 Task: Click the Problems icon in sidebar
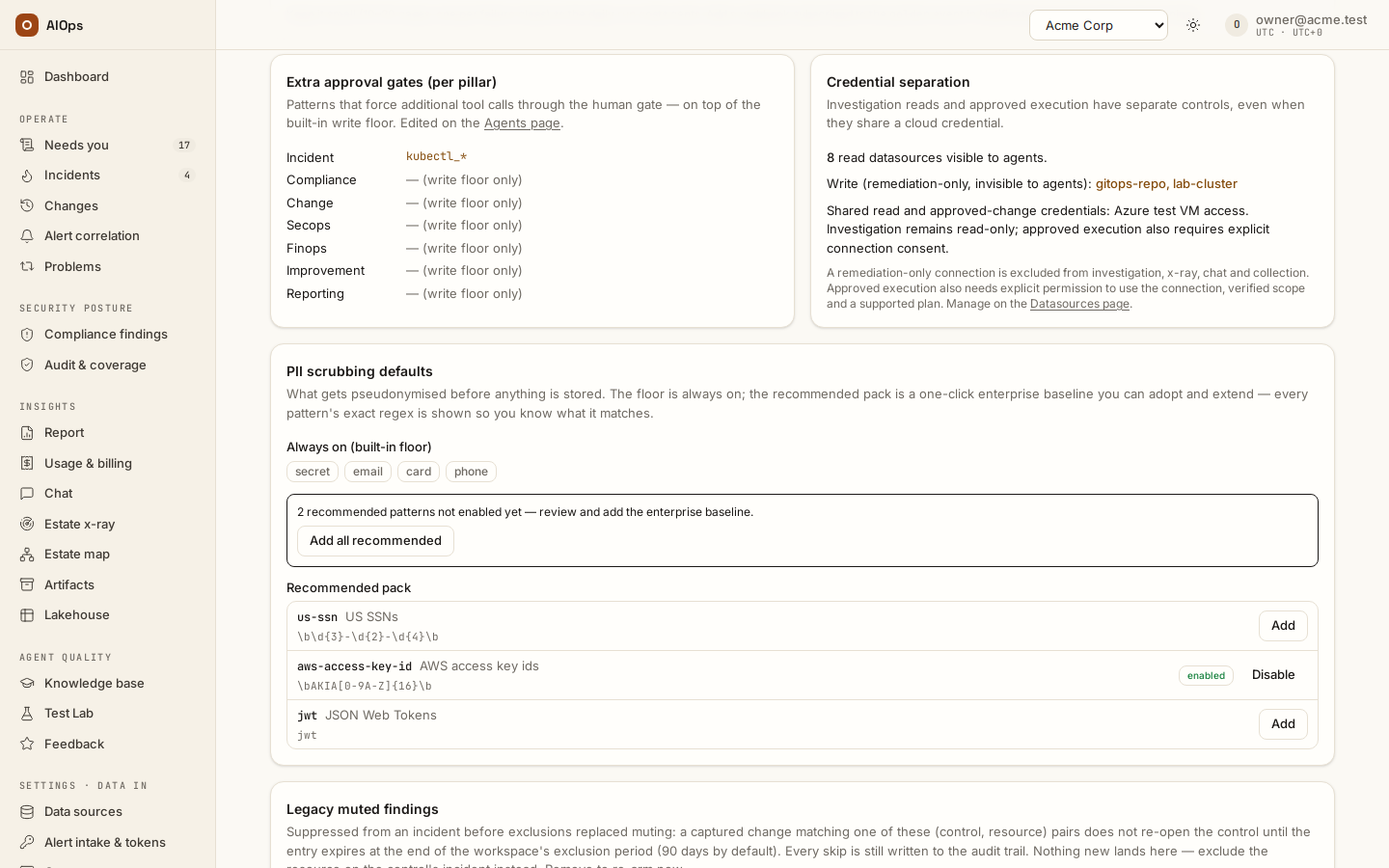click(27, 267)
